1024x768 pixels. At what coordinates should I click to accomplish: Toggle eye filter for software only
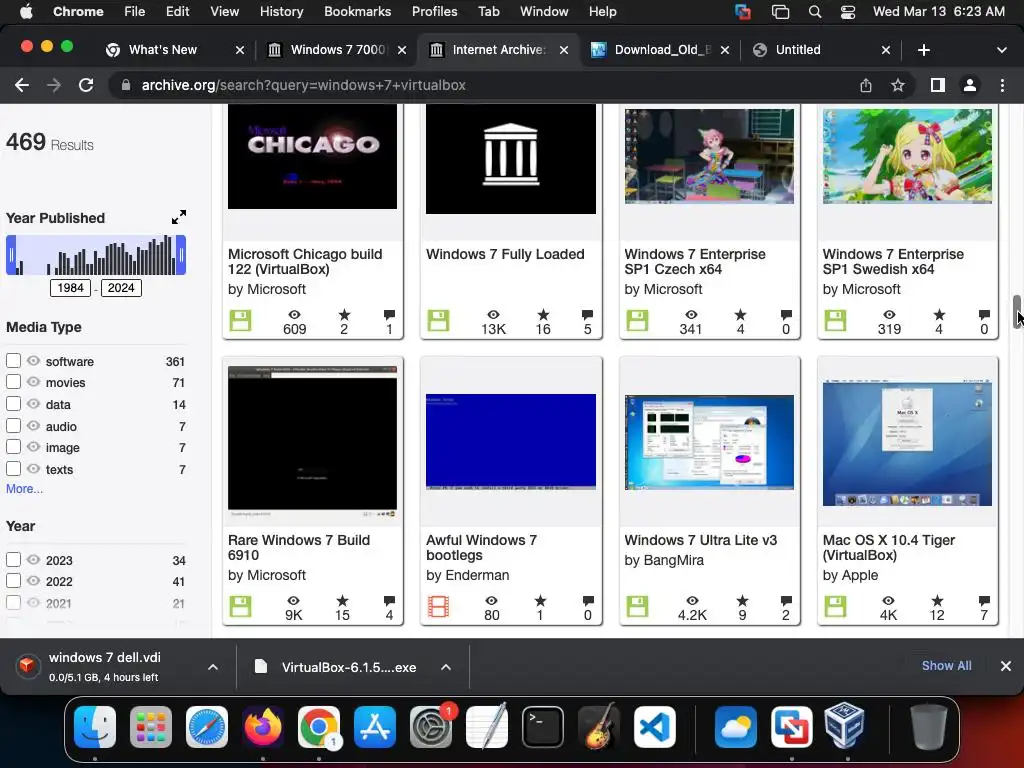pyautogui.click(x=33, y=360)
